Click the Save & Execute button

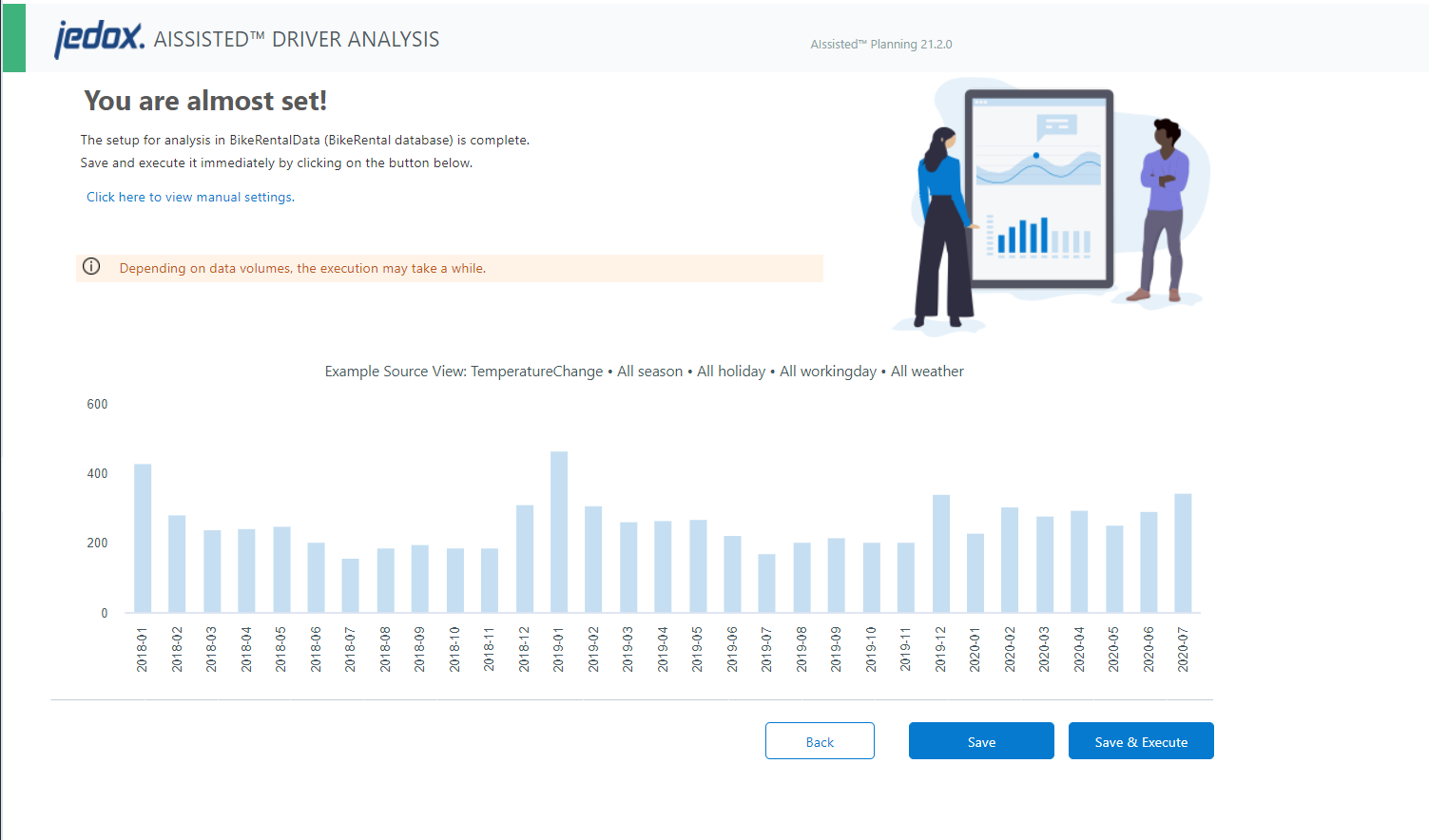tap(1140, 740)
